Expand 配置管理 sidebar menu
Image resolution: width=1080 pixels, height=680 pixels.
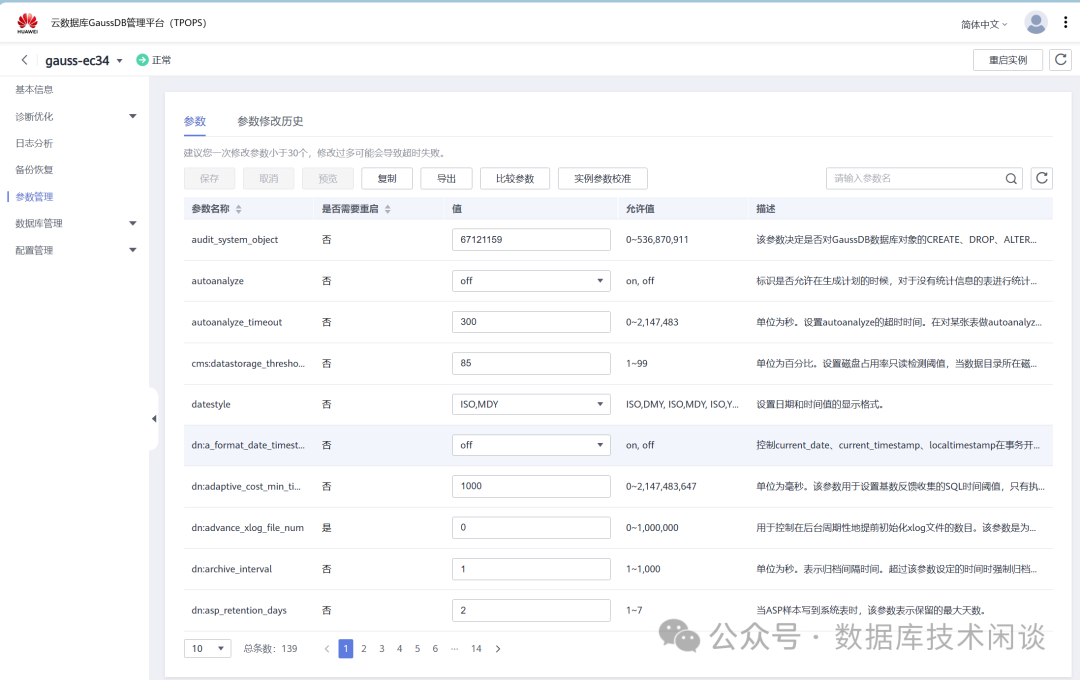click(x=133, y=250)
